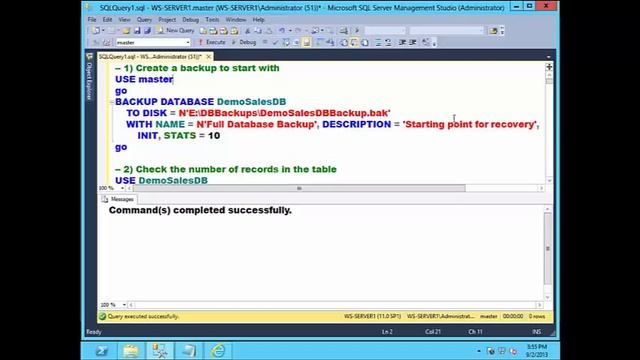Click the editor horizontal scrollbar thumb
Image resolution: width=640 pixels, height=360 pixels.
pos(299,188)
